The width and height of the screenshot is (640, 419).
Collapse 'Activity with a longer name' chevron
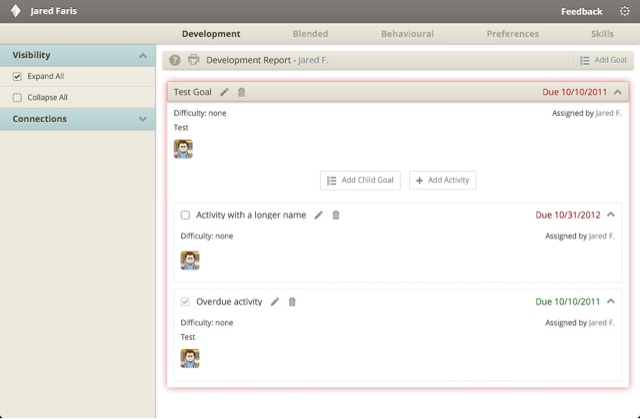[x=611, y=215]
